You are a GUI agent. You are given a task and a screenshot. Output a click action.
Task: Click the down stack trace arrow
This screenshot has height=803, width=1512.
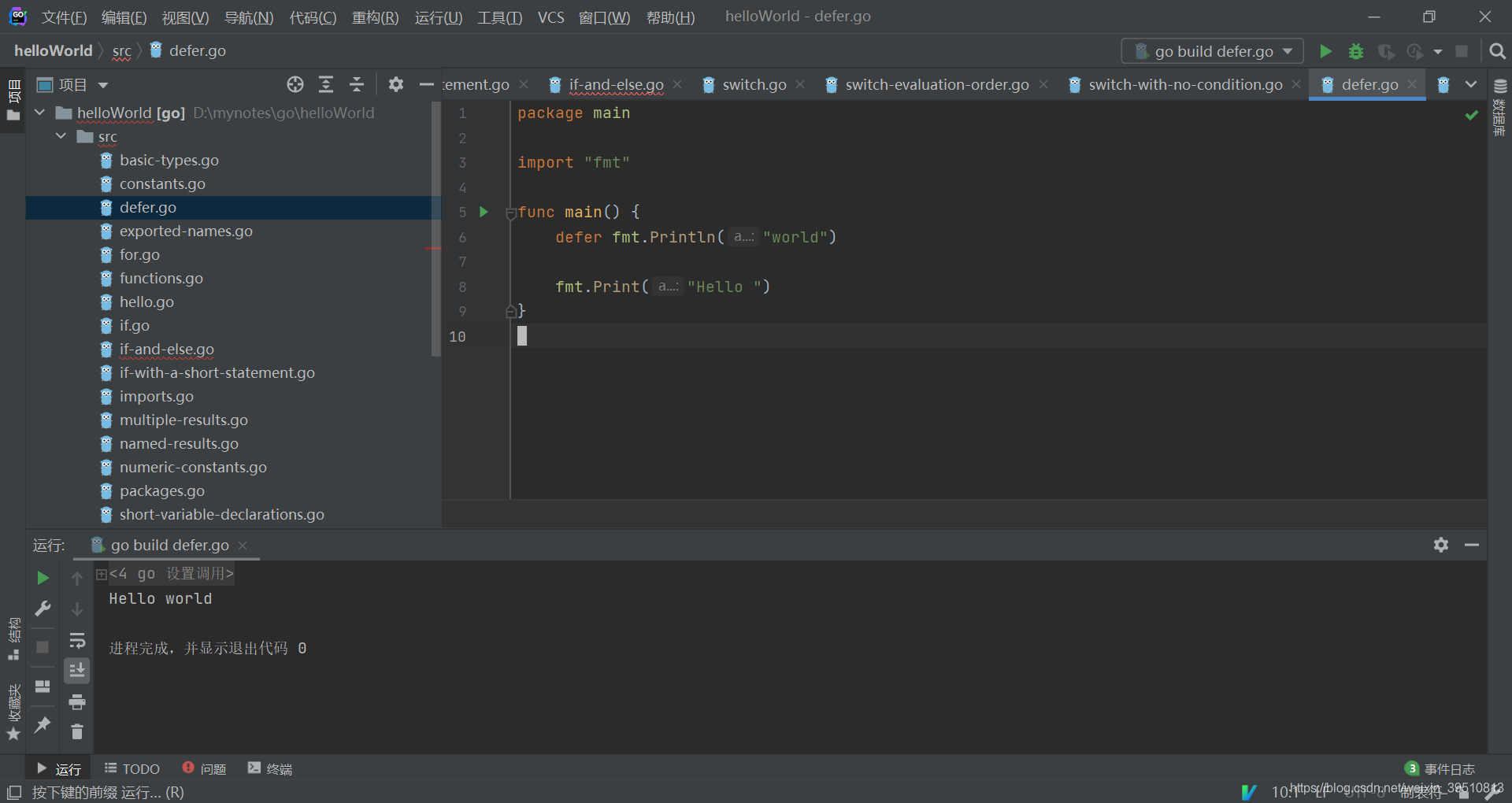[x=77, y=609]
